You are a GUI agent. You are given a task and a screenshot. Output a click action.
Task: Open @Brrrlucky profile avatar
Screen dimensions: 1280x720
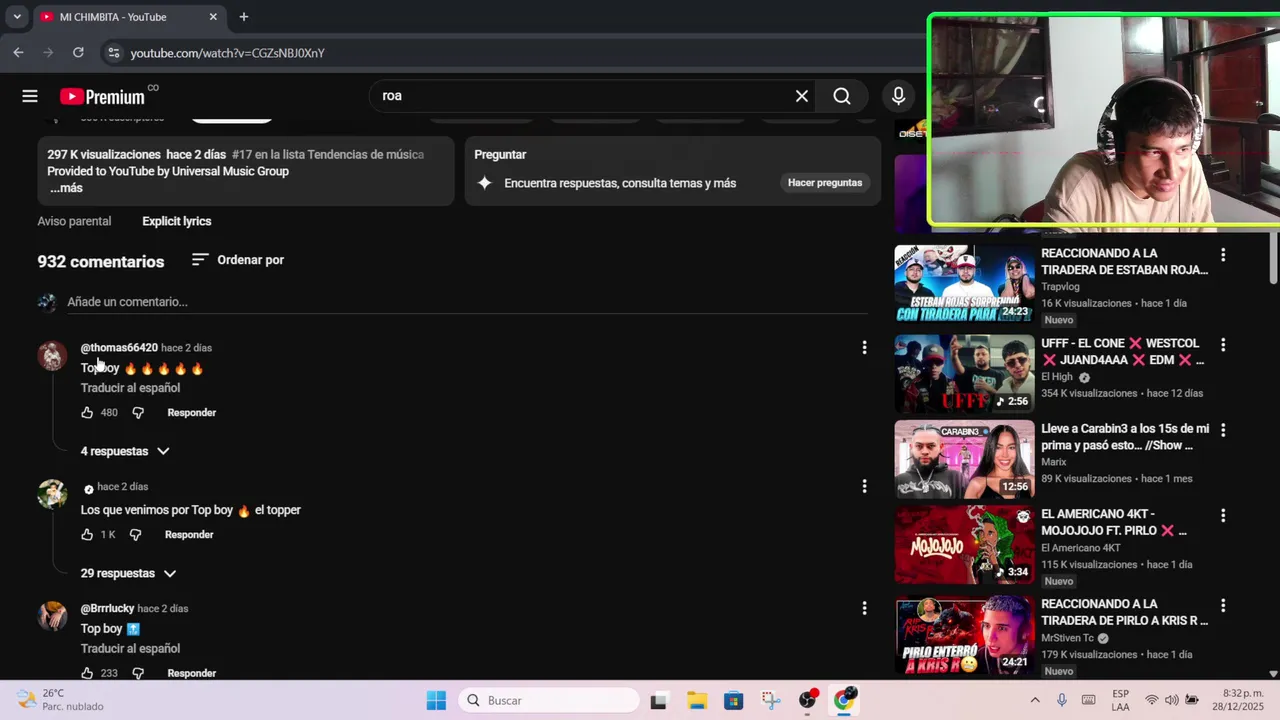coord(52,616)
